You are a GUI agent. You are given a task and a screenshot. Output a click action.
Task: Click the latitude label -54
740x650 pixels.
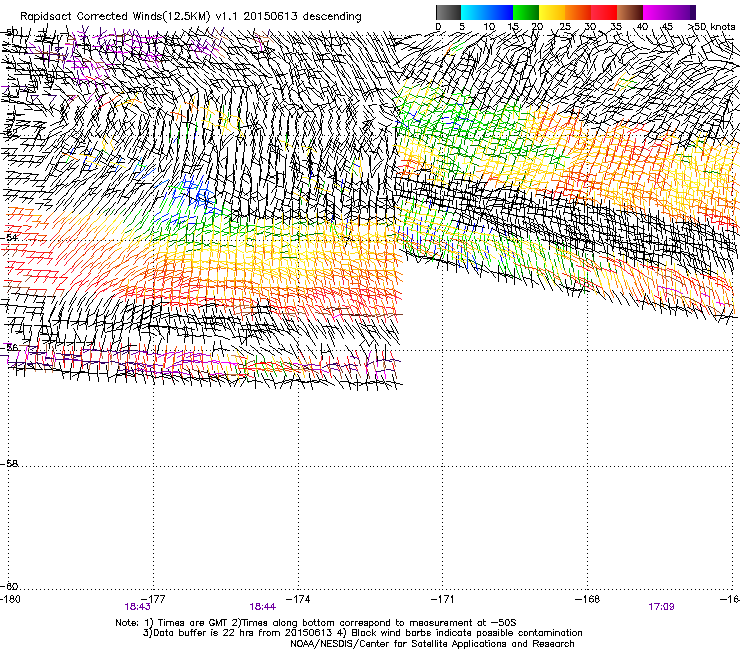pyautogui.click(x=9, y=237)
